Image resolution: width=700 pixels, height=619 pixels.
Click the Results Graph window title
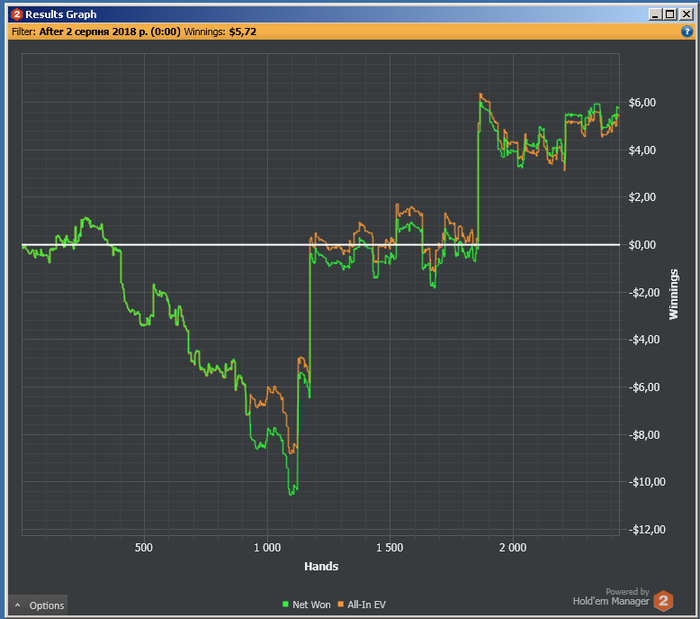click(x=61, y=14)
